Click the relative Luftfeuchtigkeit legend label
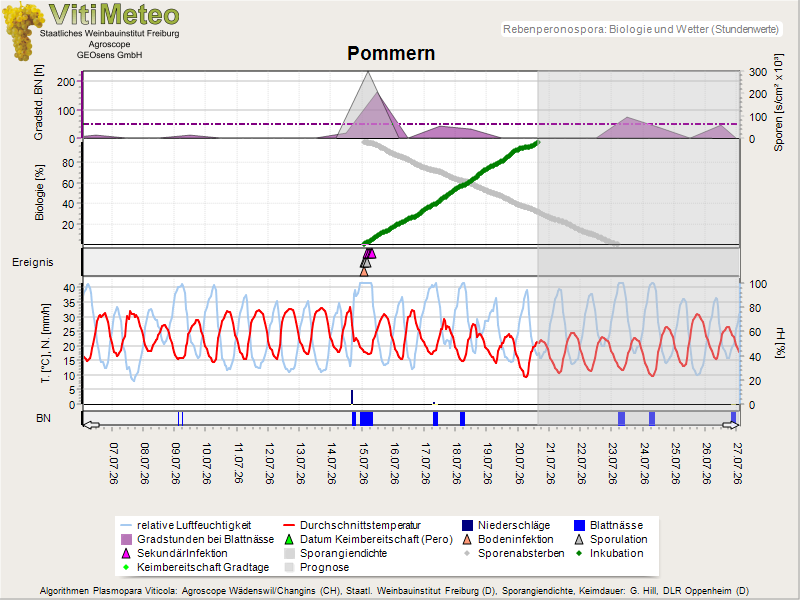 (x=194, y=526)
